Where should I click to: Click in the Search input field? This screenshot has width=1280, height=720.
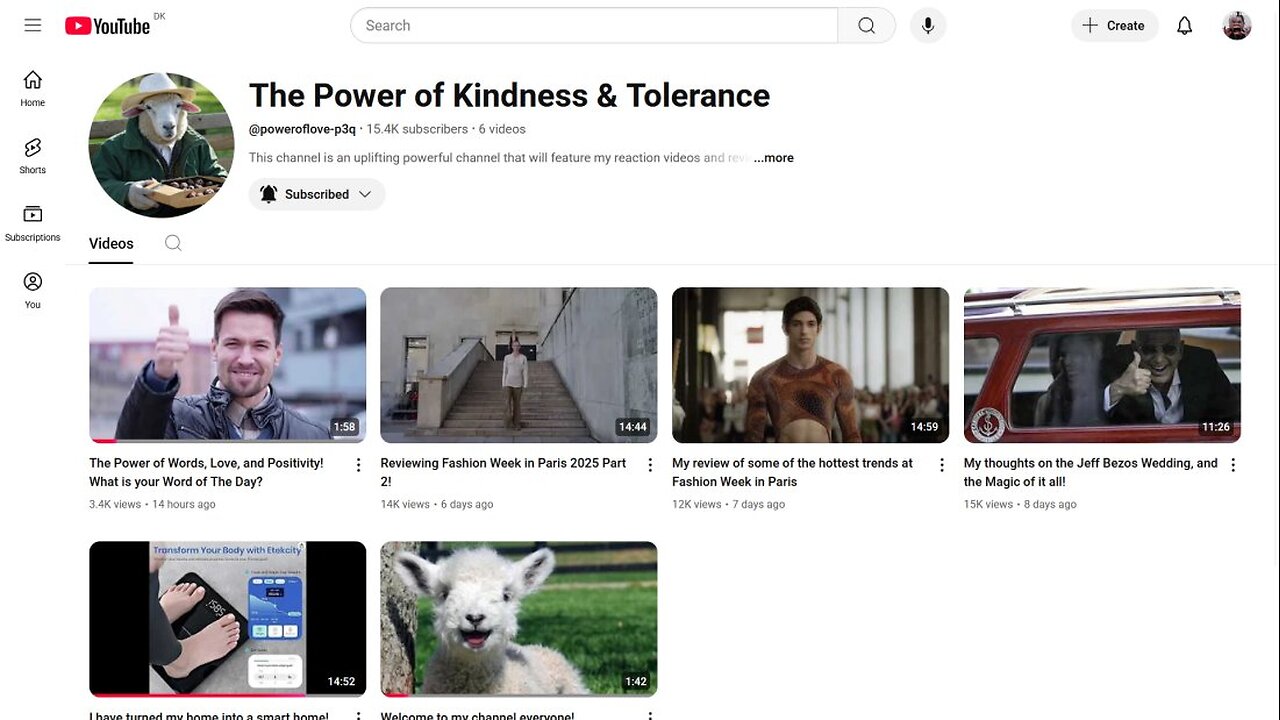(594, 26)
